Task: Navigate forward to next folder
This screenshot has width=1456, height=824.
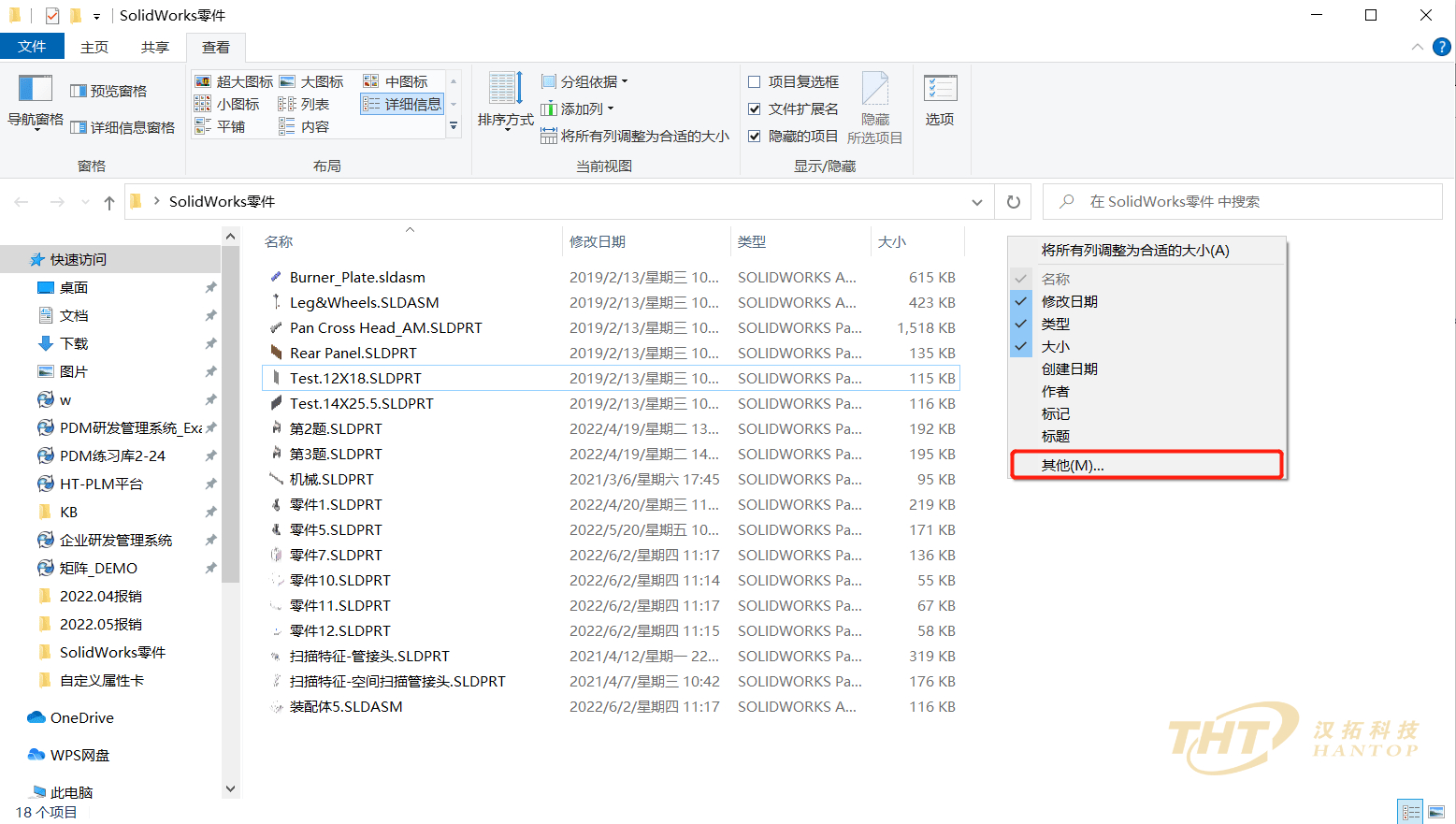Action: pyautogui.click(x=57, y=202)
